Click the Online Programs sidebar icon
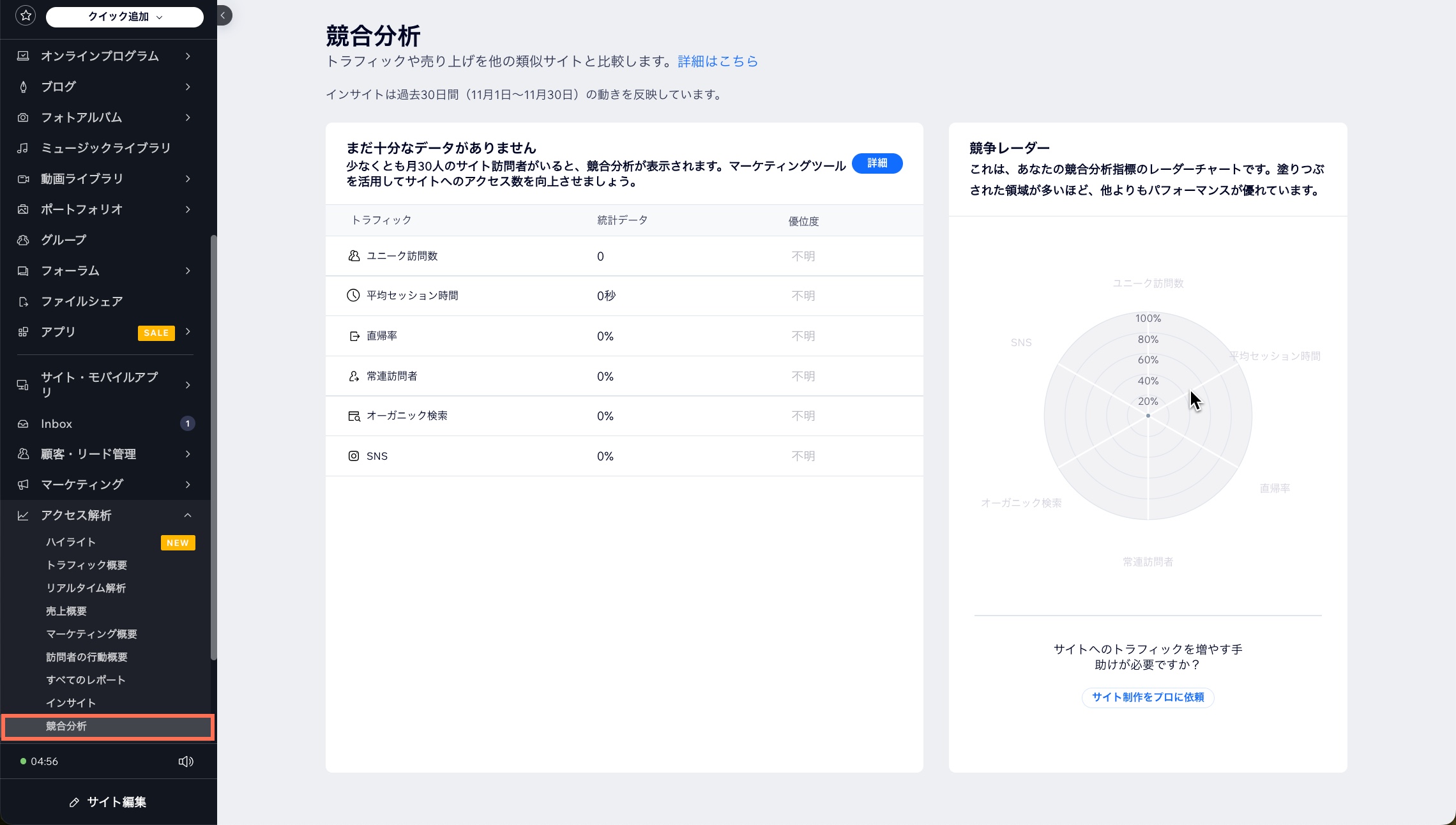 coord(23,56)
